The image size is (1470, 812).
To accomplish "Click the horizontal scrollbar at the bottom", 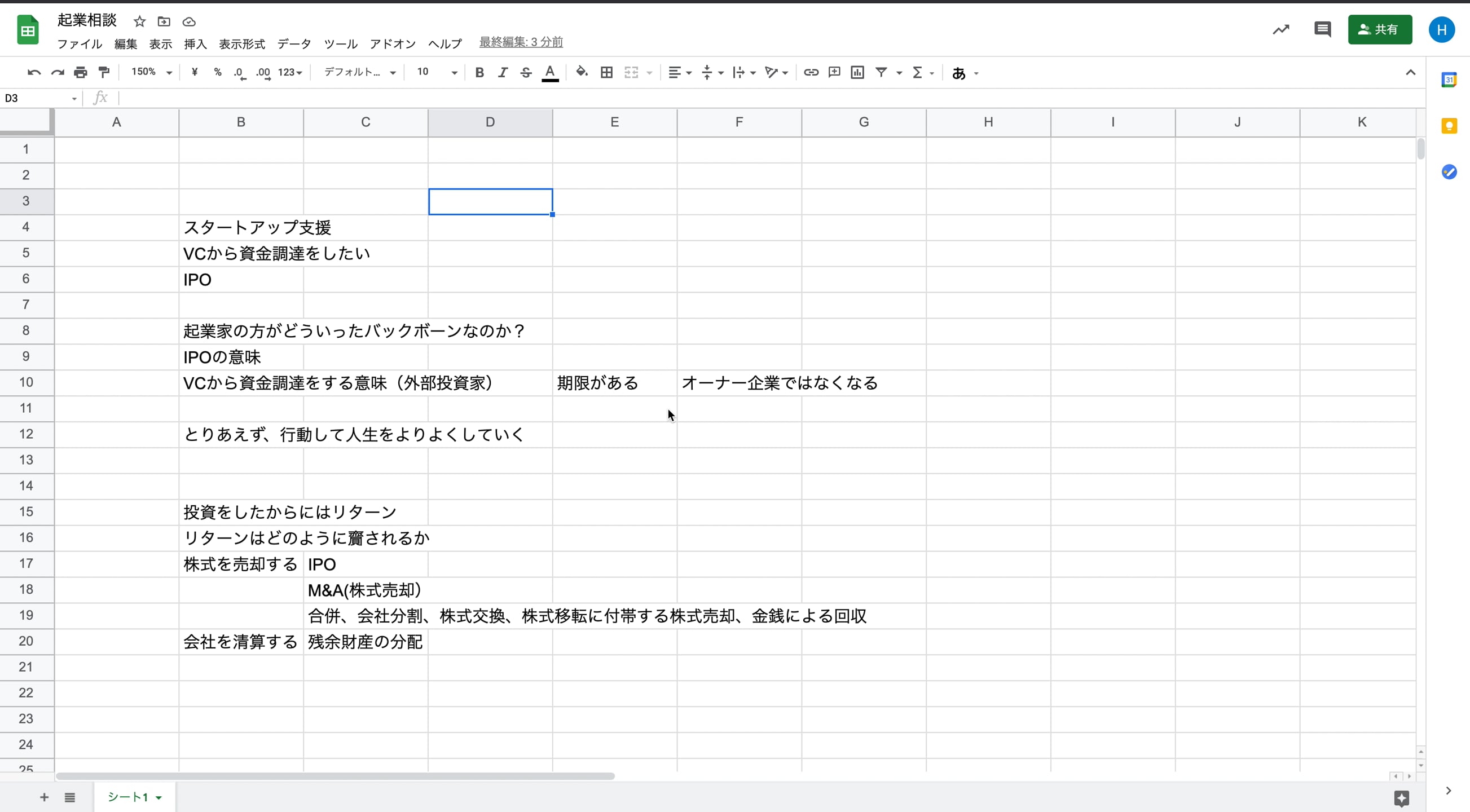I will pyautogui.click(x=337, y=776).
